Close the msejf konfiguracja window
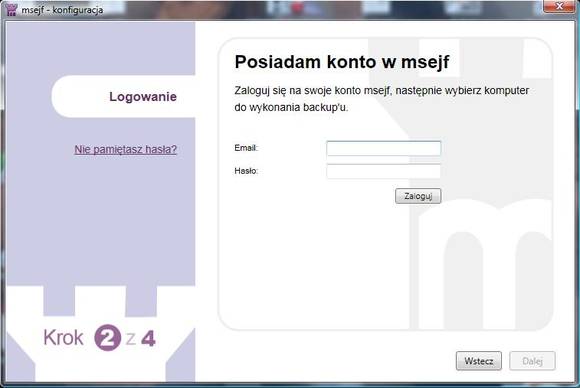Viewport: 580px width, 388px height. point(559,6)
